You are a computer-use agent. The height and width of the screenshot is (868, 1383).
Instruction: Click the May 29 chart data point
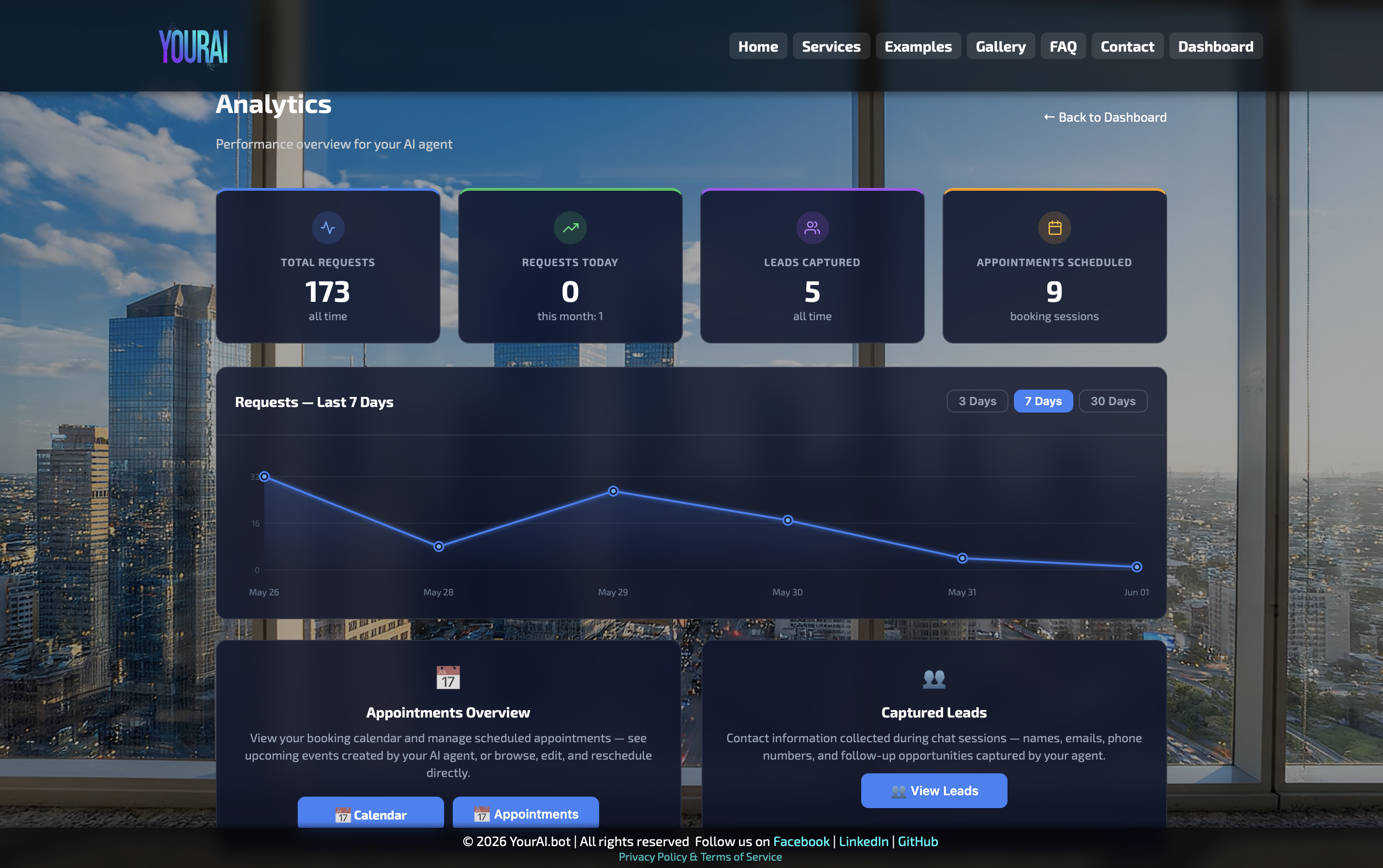click(613, 491)
